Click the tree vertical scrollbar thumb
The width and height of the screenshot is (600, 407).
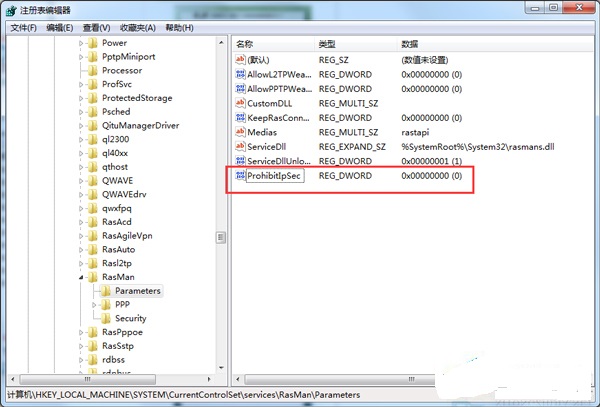221,237
